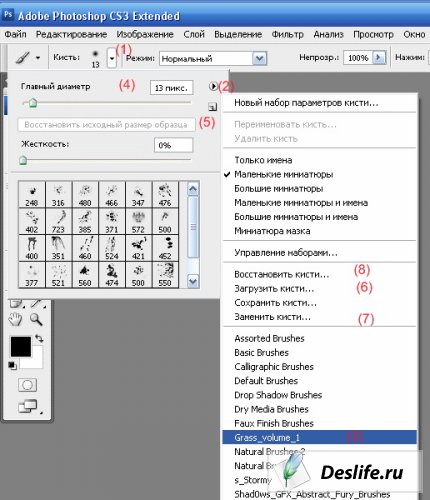Select the brush thumbnail 560
This screenshot has width=430, height=500.
click(x=85, y=275)
